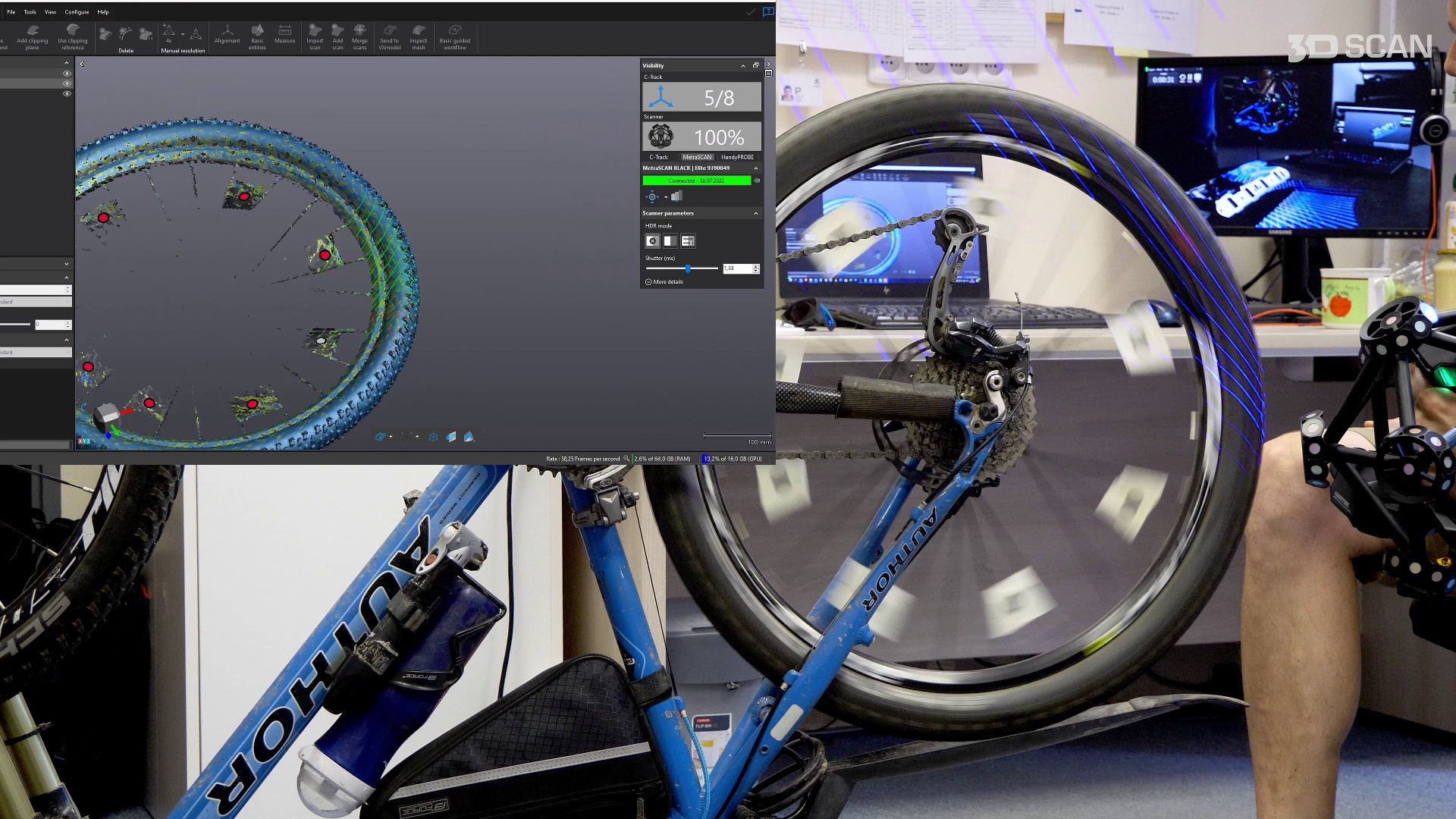The width and height of the screenshot is (1456, 819).
Task: Click the green Connected status button
Action: pyautogui.click(x=696, y=181)
